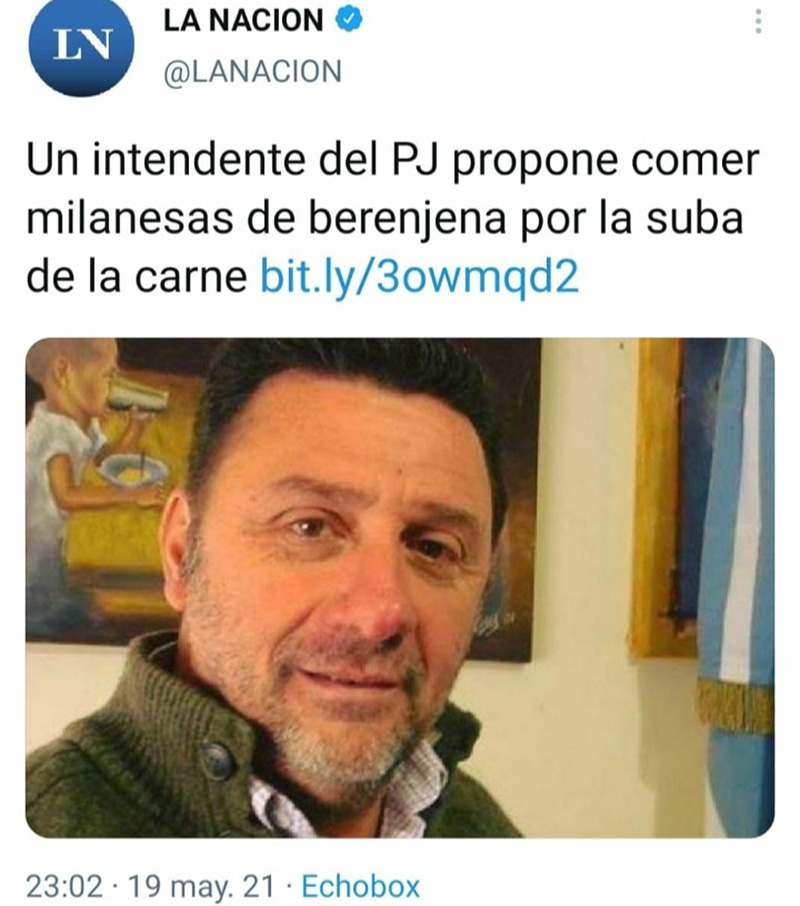Image resolution: width=800 pixels, height=906 pixels.
Task: Click the yellow picture frame in photo
Action: (x=658, y=497)
